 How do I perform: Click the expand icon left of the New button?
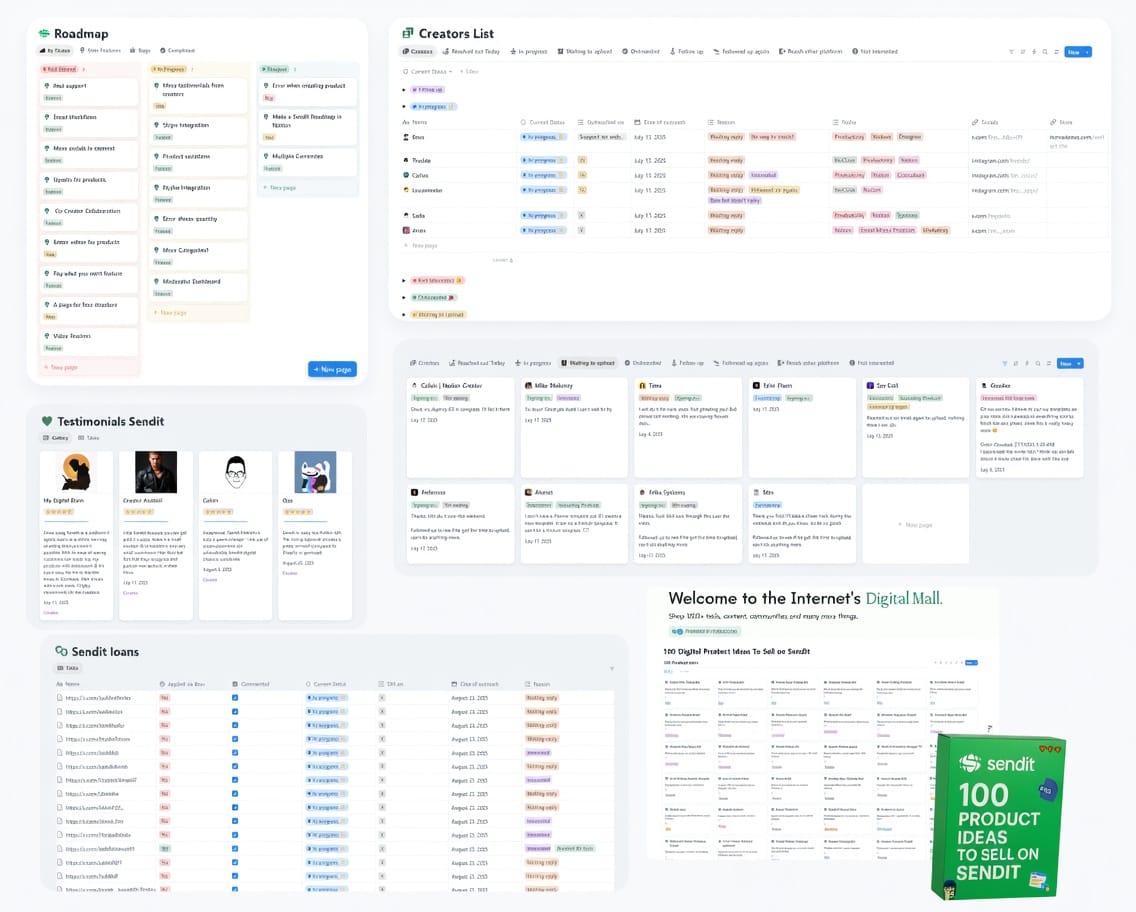(x=1056, y=51)
